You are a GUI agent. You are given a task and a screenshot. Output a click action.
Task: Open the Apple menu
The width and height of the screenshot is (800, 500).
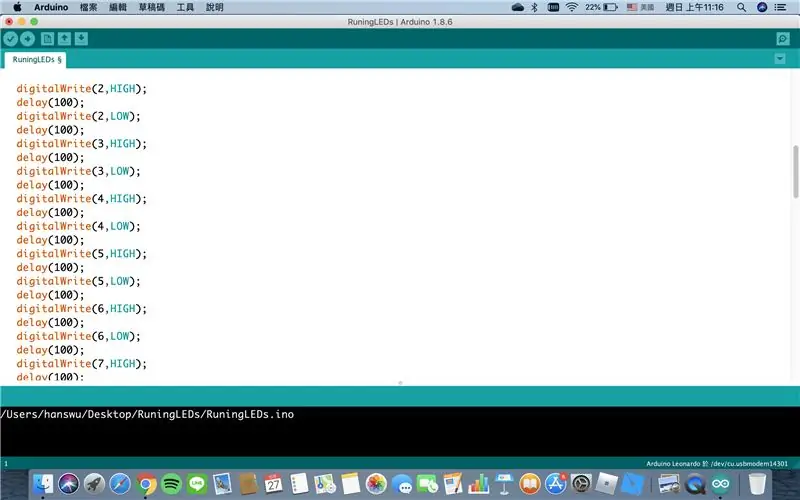click(x=17, y=7)
